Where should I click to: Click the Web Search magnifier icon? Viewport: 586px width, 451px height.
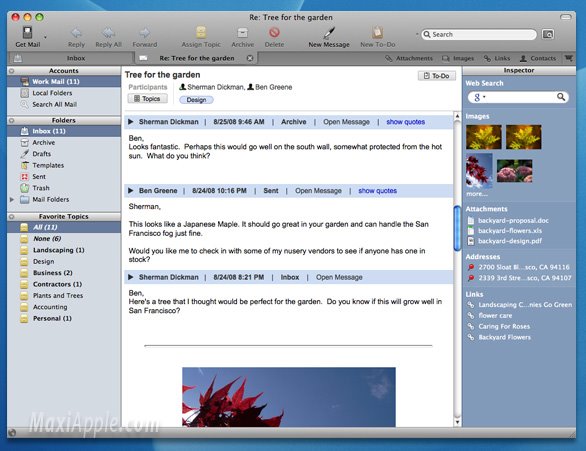[x=561, y=97]
